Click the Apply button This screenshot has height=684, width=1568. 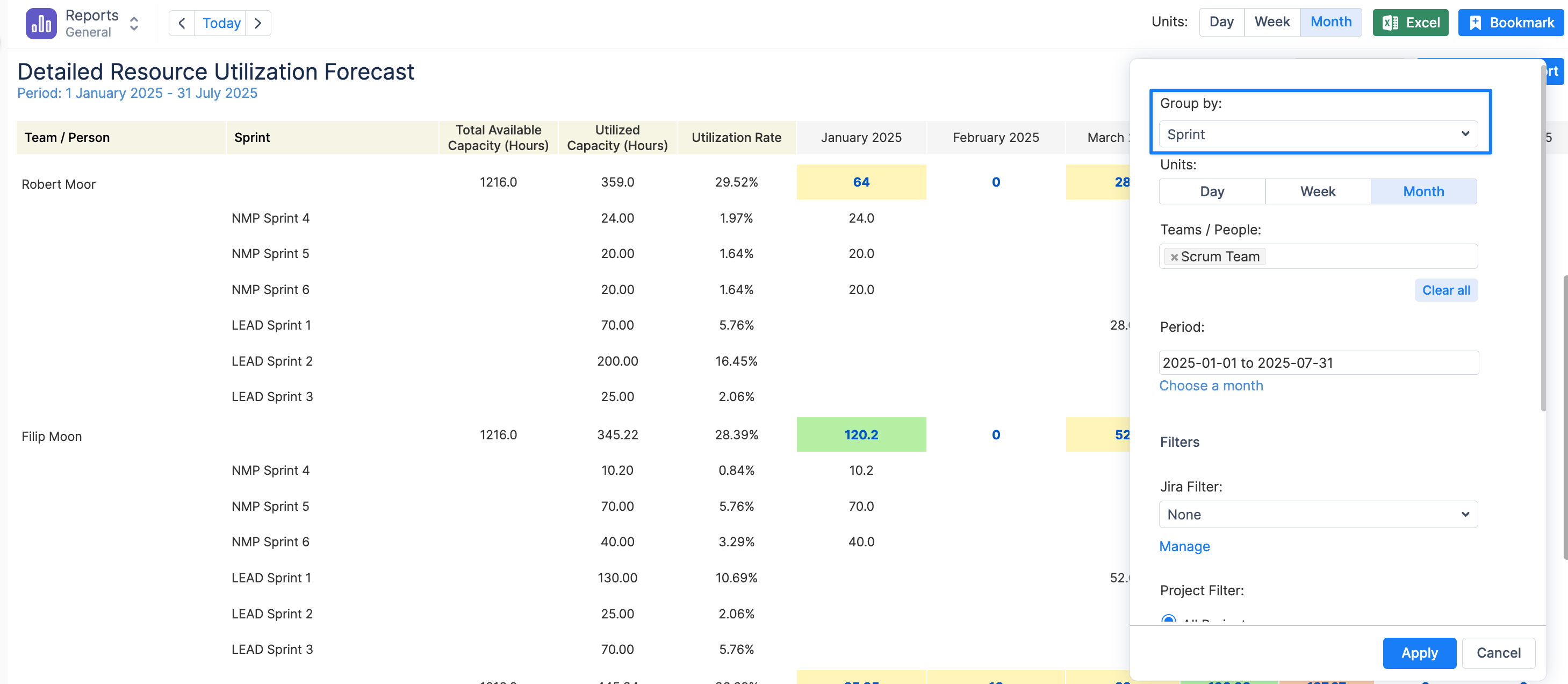coord(1419,653)
